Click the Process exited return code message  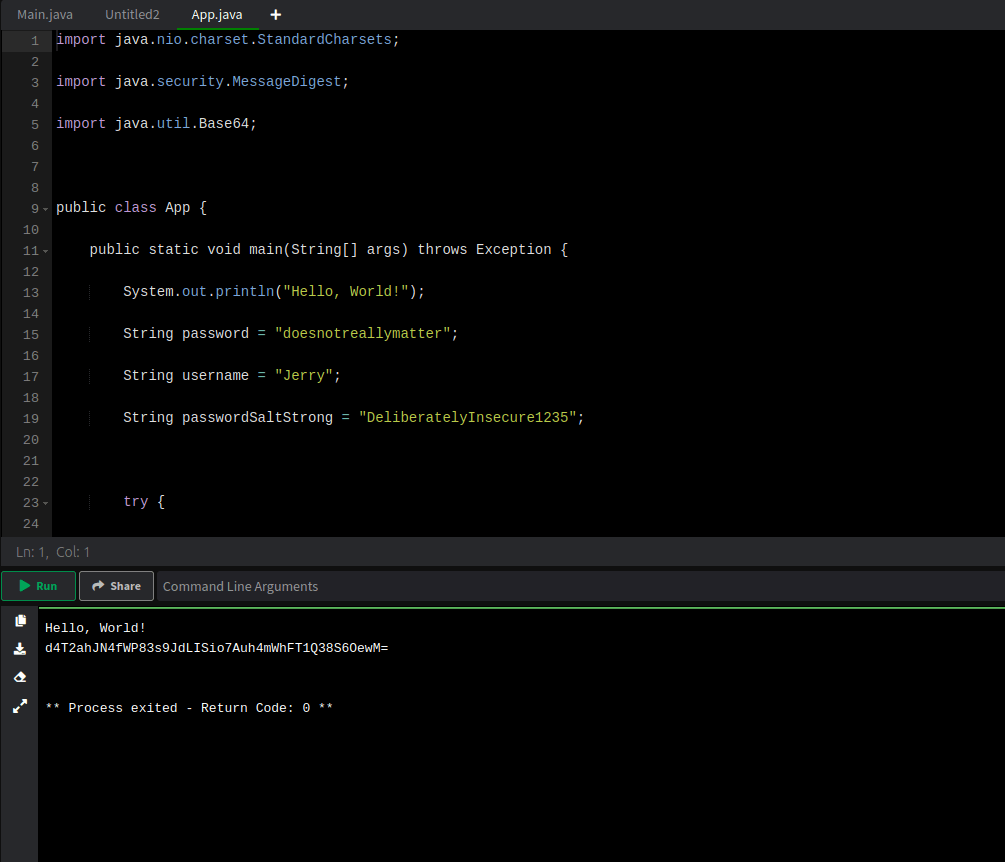tap(189, 708)
